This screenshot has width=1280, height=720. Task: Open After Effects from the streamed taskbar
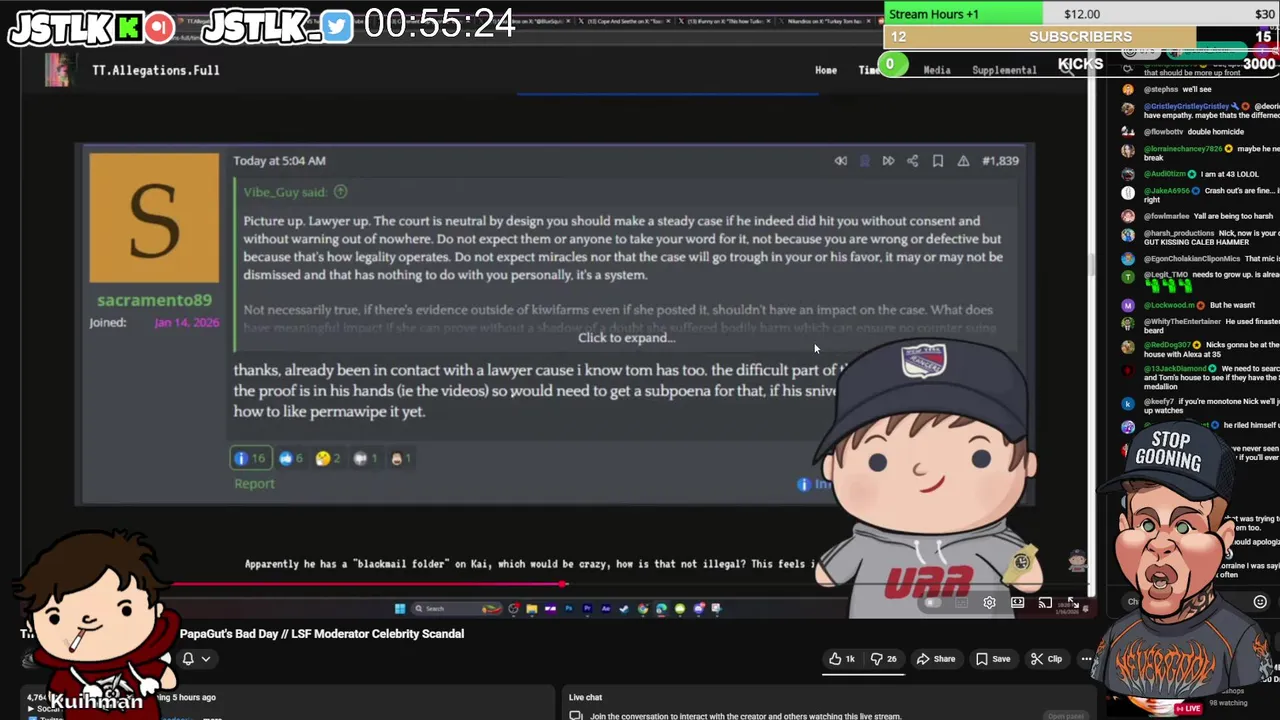(606, 608)
